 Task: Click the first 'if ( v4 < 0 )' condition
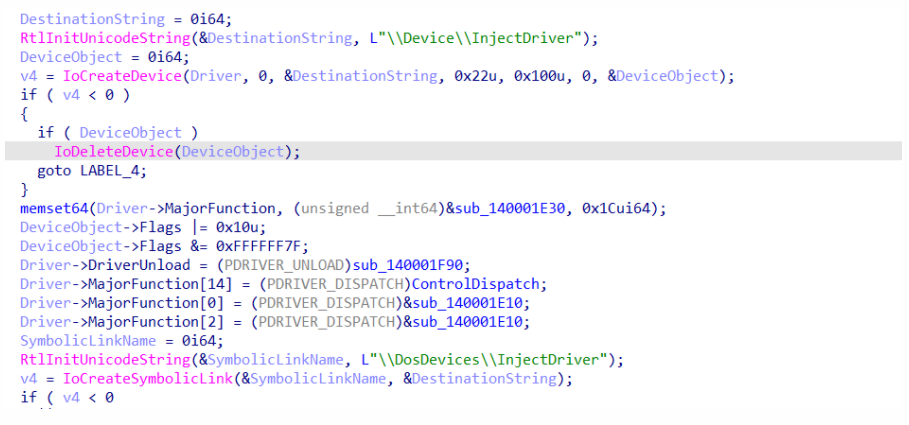point(75,95)
